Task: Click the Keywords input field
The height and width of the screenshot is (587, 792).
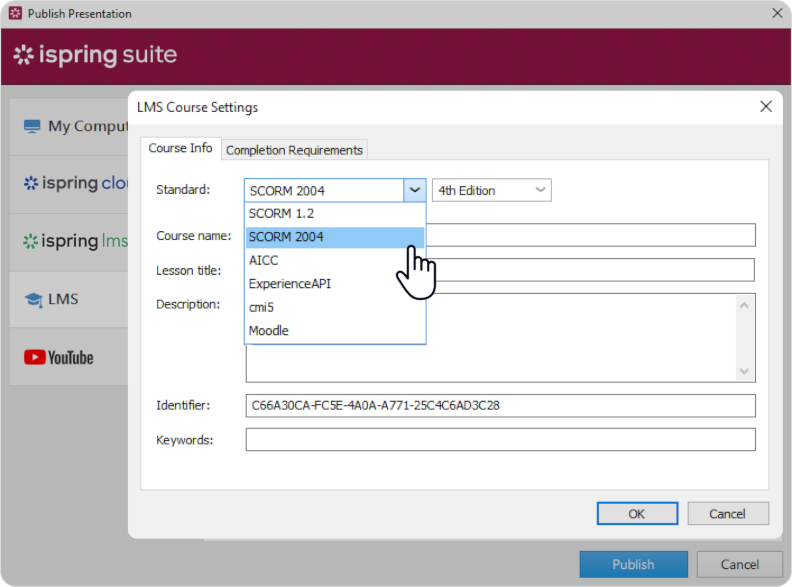Action: point(501,439)
